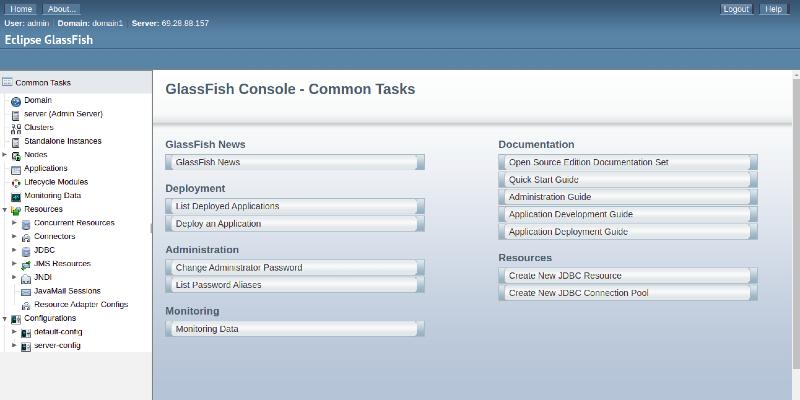Click the Applications icon
This screenshot has height=400, width=800.
16,169
